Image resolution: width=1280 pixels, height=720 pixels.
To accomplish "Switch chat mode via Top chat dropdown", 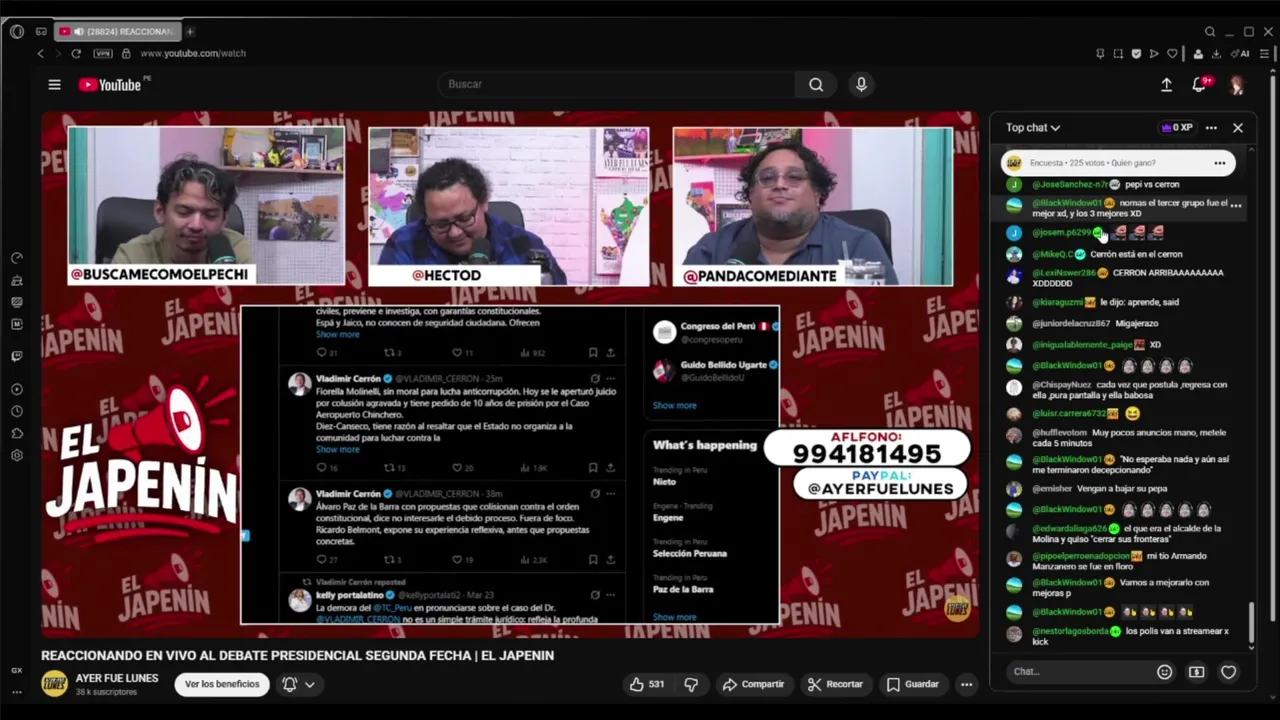I will pyautogui.click(x=1033, y=128).
